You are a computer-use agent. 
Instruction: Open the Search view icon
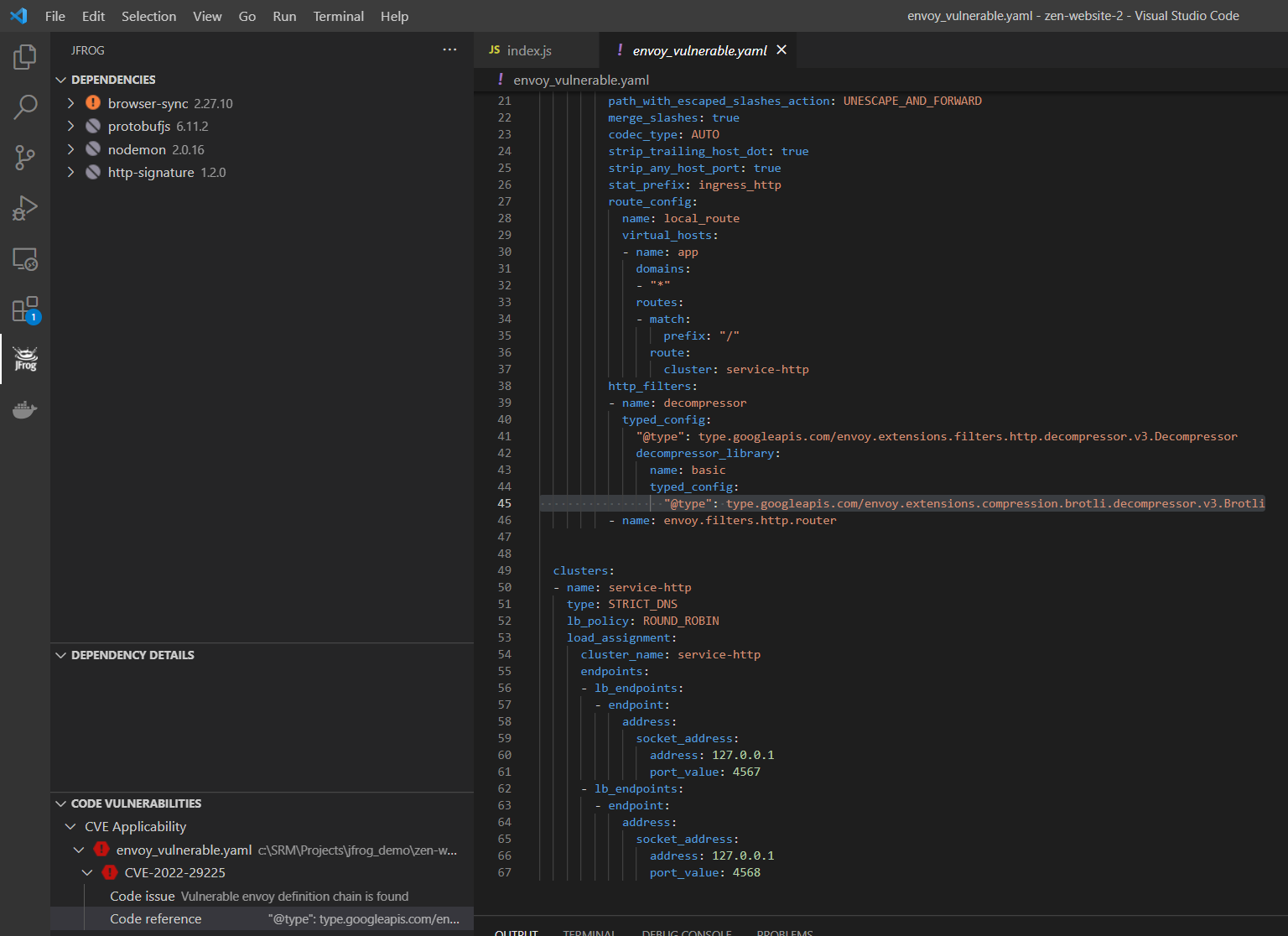(x=24, y=107)
